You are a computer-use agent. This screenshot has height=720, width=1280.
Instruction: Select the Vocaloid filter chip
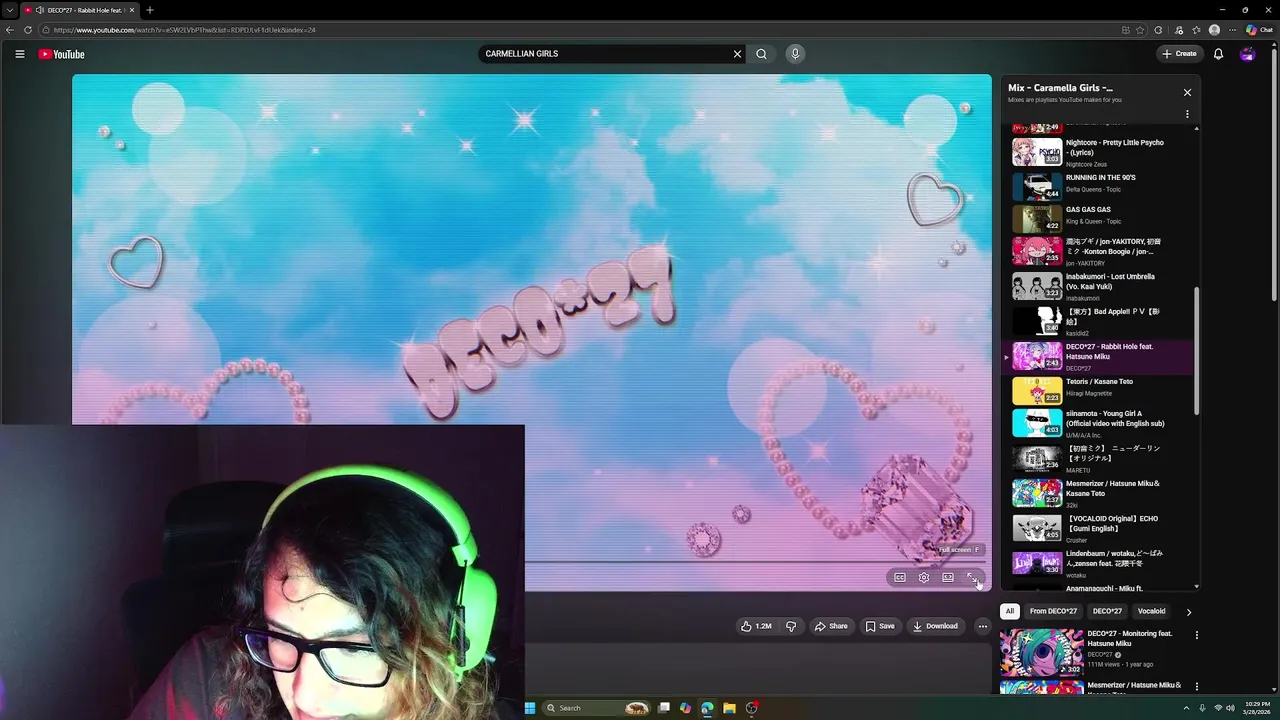tap(1151, 611)
